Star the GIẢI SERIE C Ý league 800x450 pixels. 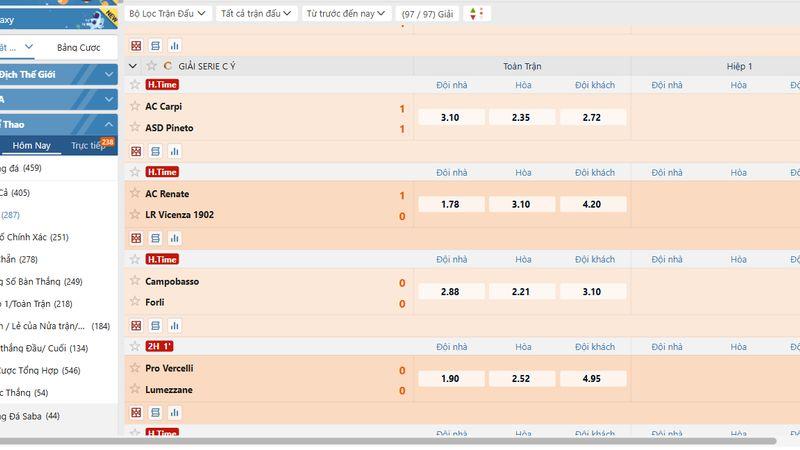(x=152, y=66)
